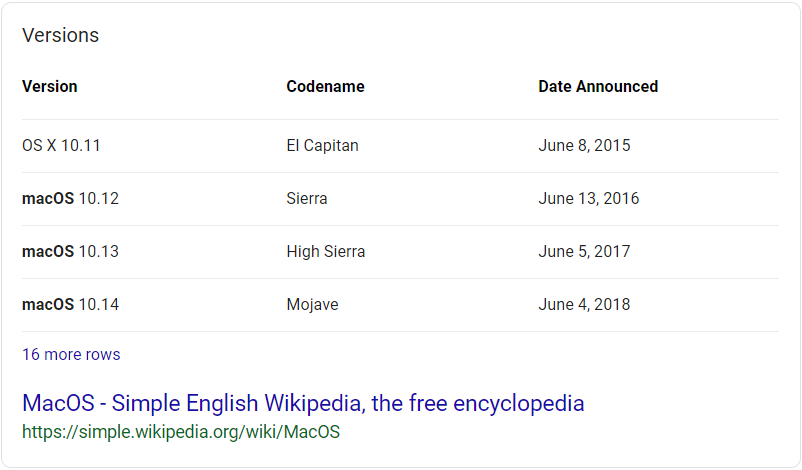Viewport: 802px width, 470px height.
Task: Click the Mojave codename cell
Action: click(313, 305)
